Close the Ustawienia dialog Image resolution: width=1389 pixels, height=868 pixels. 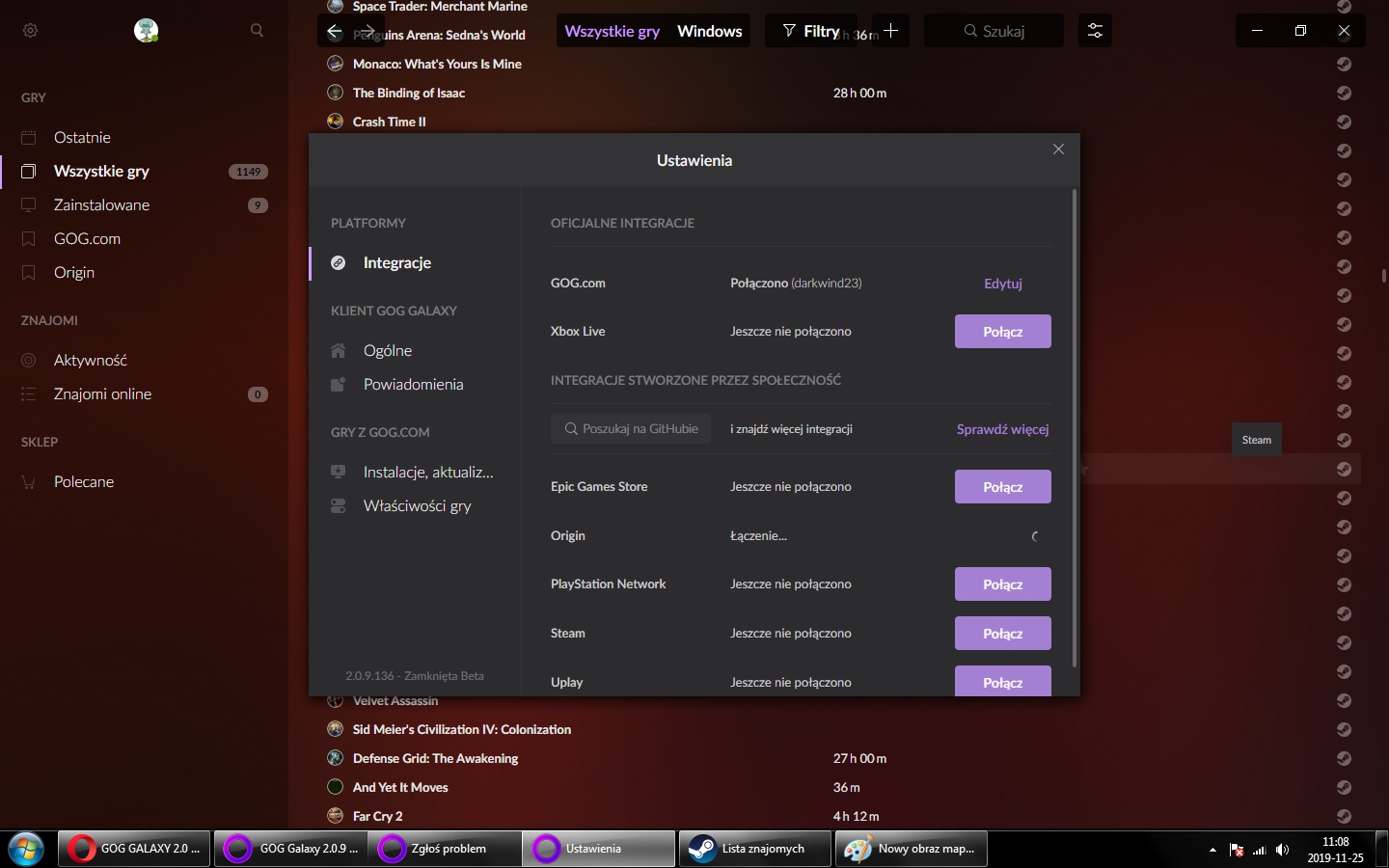click(x=1058, y=149)
